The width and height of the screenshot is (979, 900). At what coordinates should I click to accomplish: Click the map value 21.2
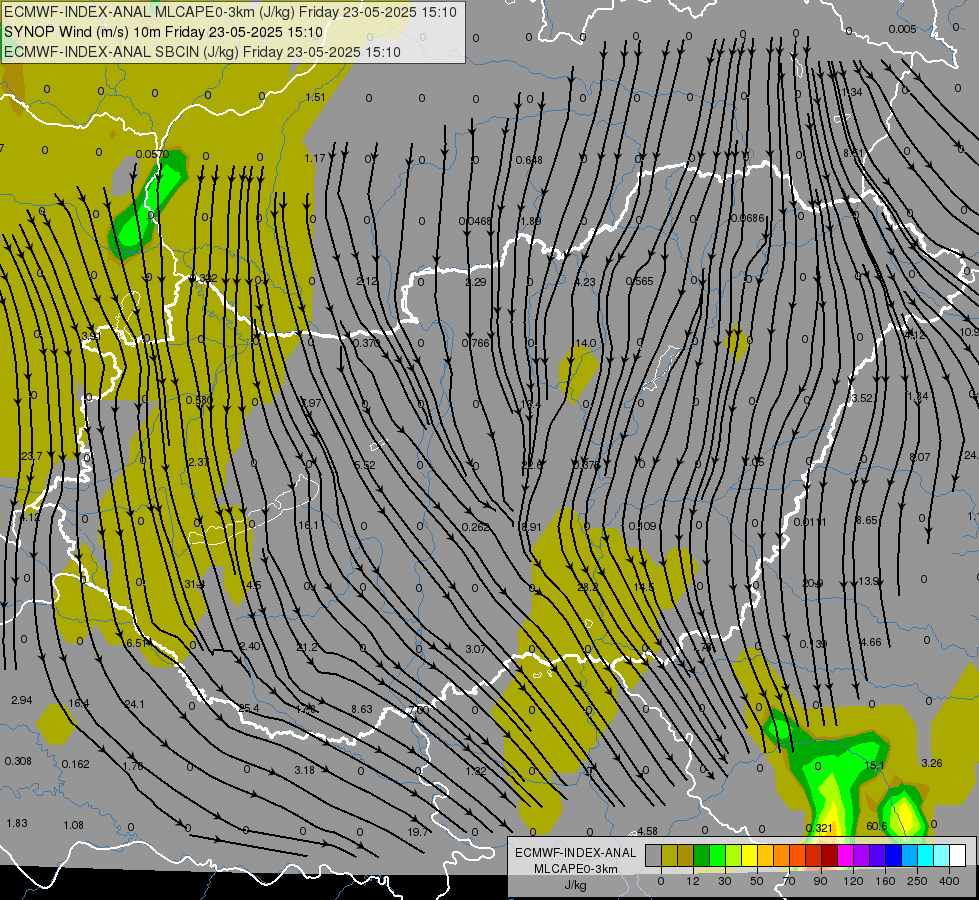tap(307, 647)
